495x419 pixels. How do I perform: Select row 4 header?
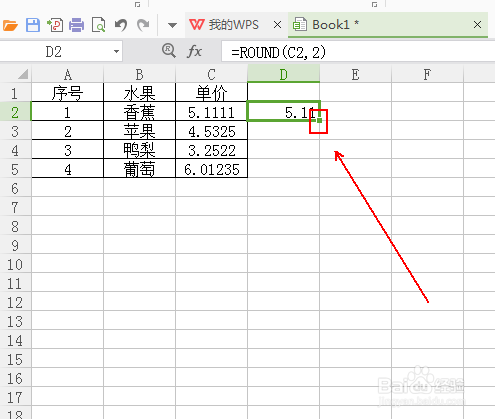pyautogui.click(x=15, y=150)
